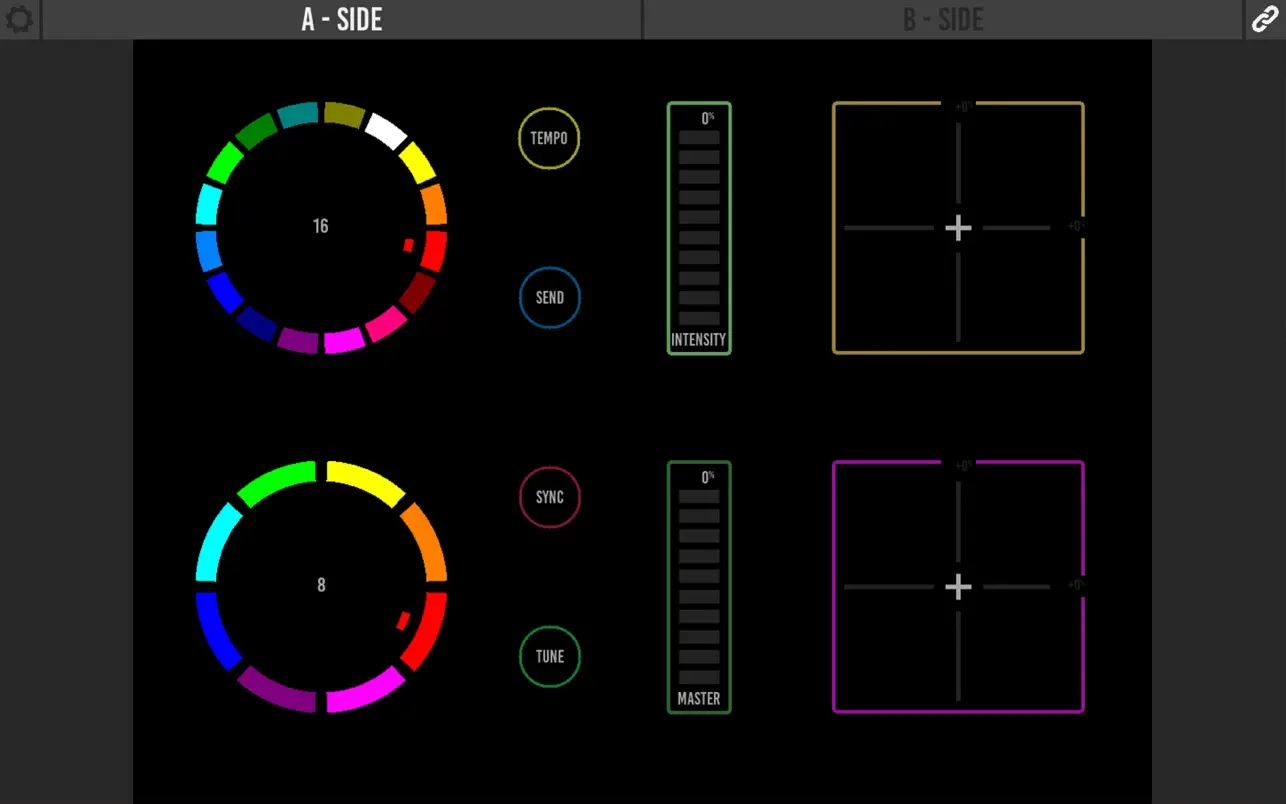Toggle the SEND circle button
1286x804 pixels.
click(549, 297)
